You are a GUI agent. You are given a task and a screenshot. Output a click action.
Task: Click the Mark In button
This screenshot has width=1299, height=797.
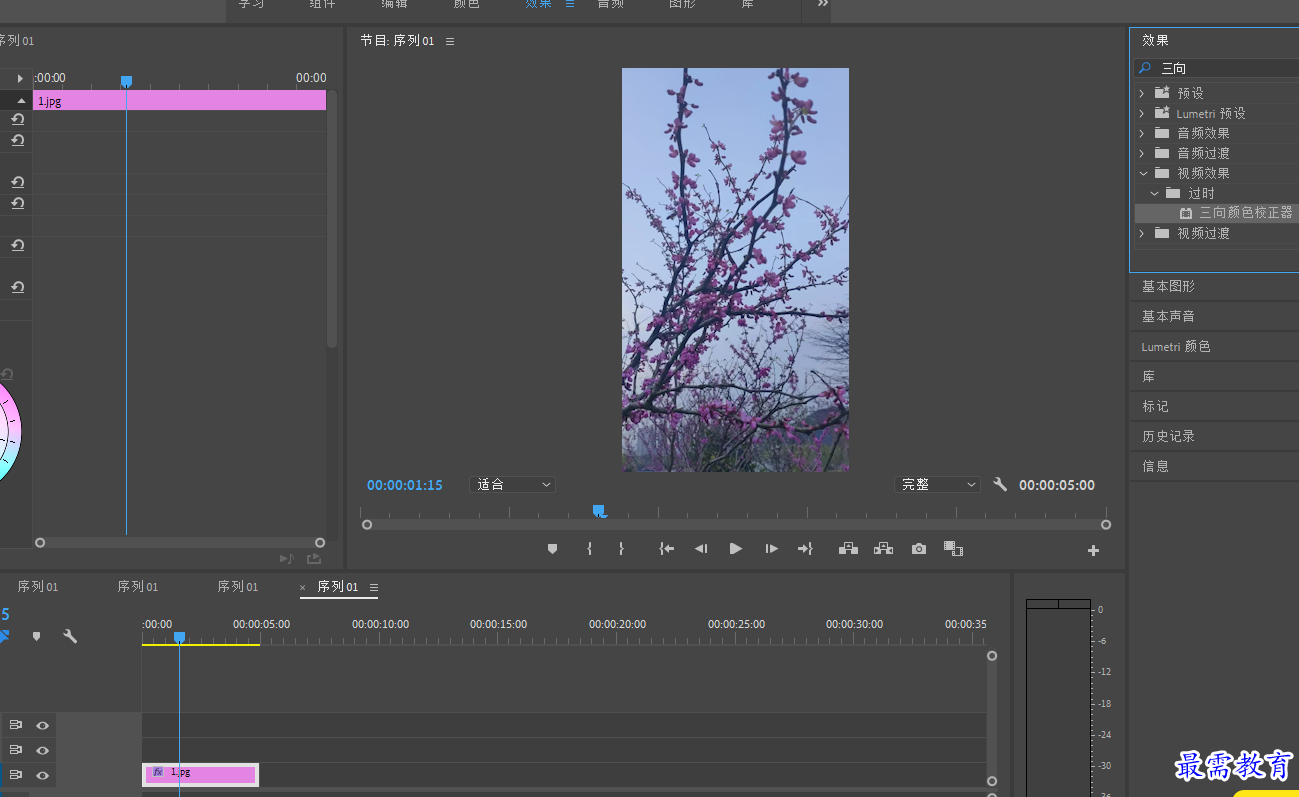click(589, 549)
